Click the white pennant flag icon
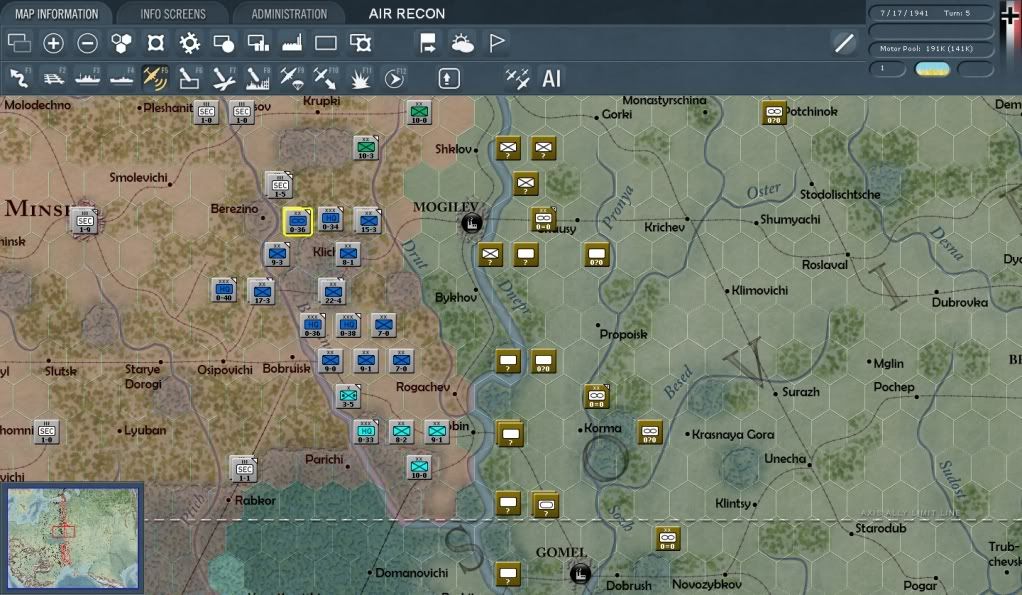1022x595 pixels. point(497,43)
